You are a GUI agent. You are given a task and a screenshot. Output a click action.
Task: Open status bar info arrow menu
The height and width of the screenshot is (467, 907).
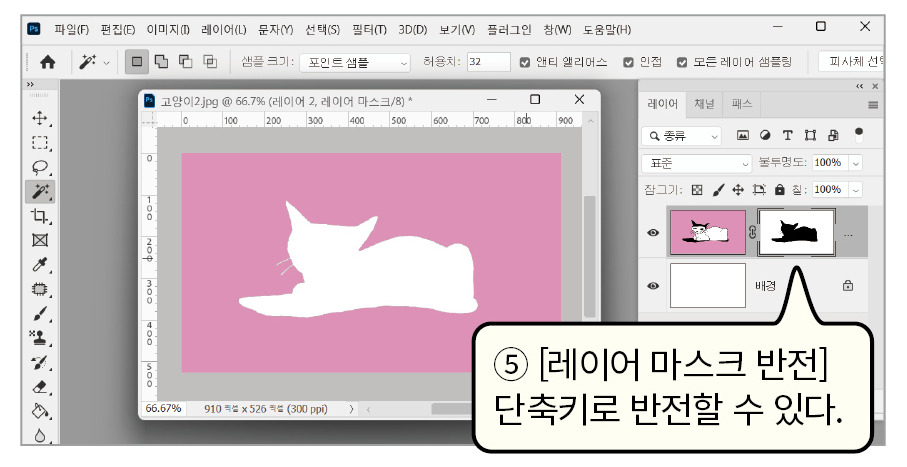point(351,409)
